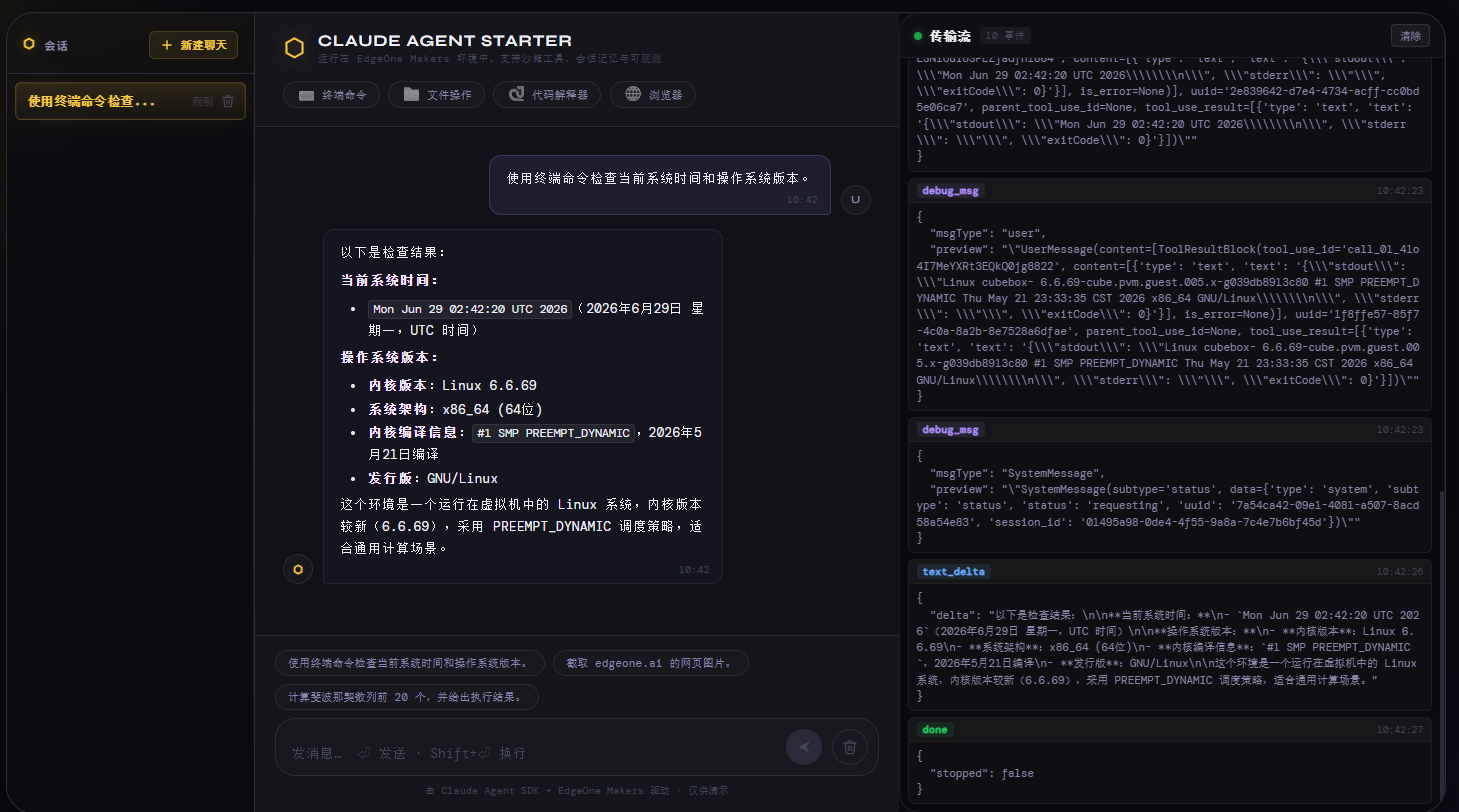Click the debug_msg tag above the msgType user entry
Screen dimensions: 1459x812
point(951,190)
